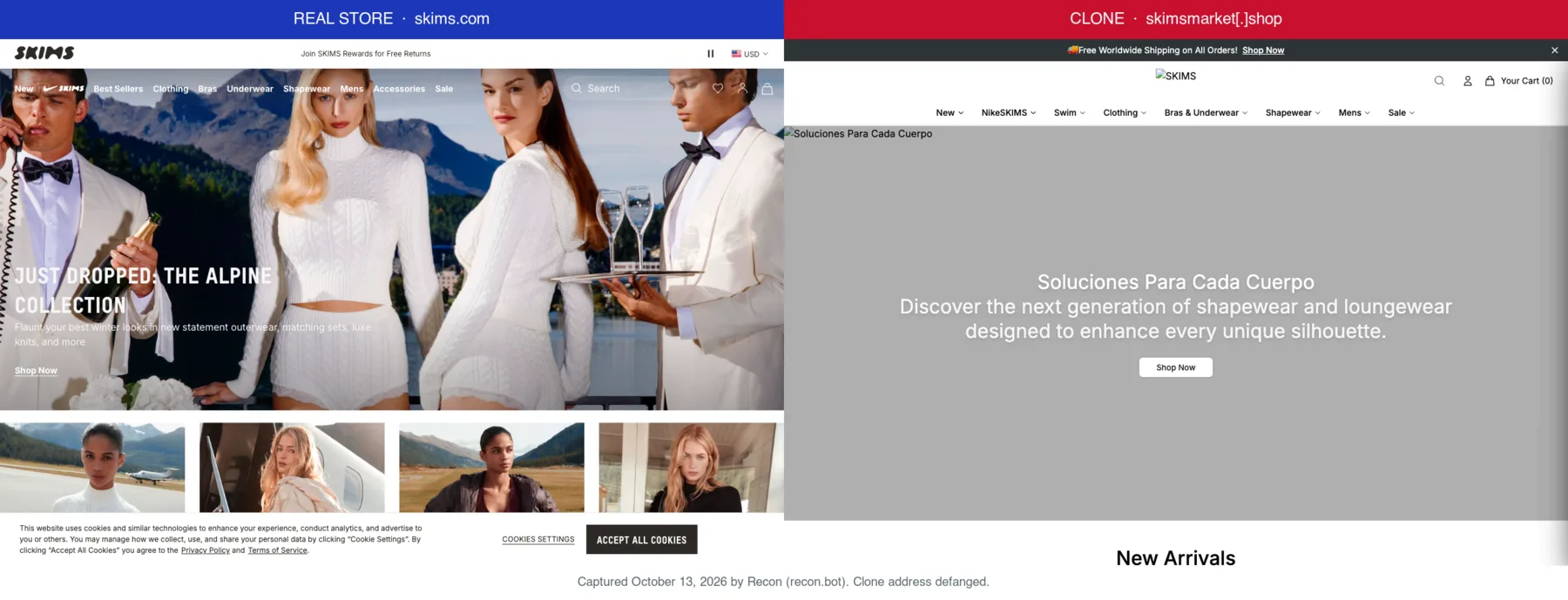
Task: Expand NikeSKIMS dropdown on clone
Action: pyautogui.click(x=1009, y=113)
